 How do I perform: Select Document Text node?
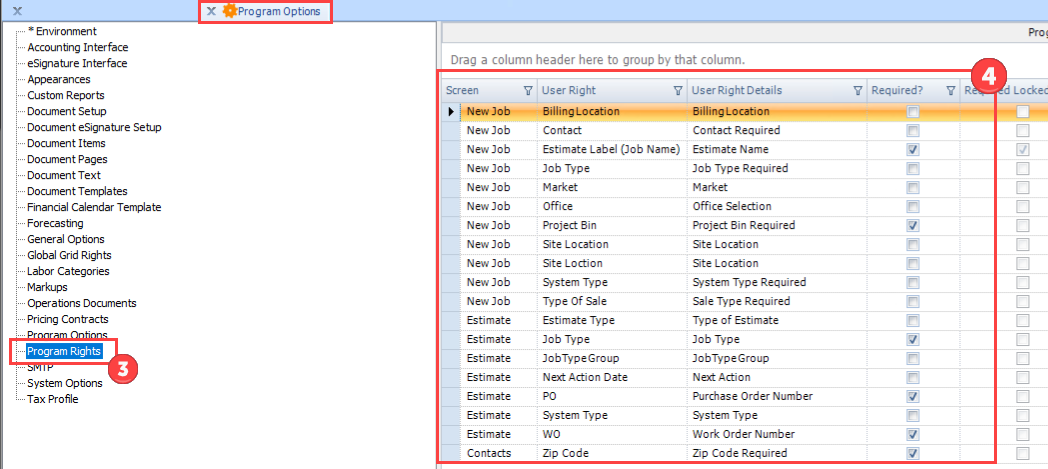(x=64, y=176)
